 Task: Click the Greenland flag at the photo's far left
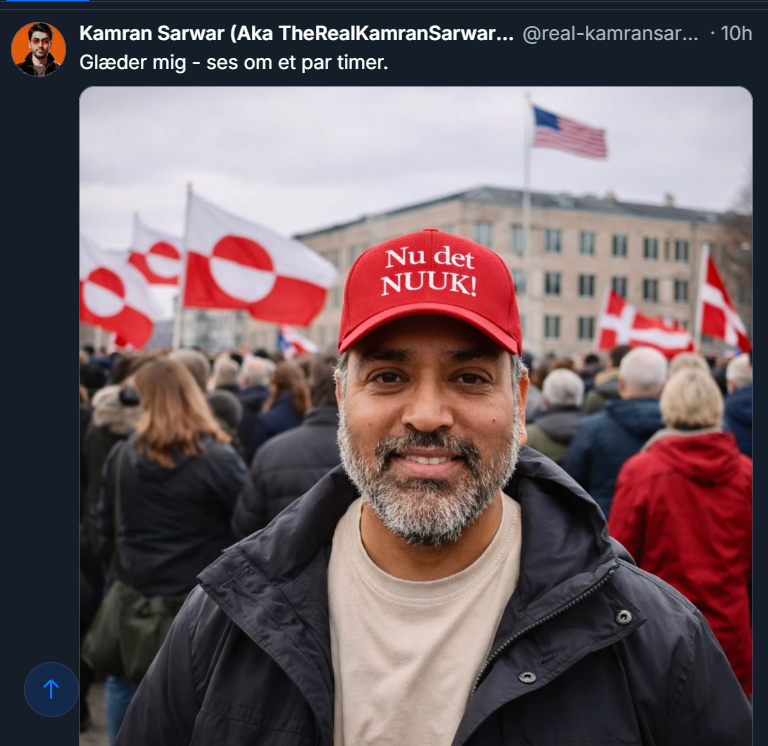(x=110, y=292)
